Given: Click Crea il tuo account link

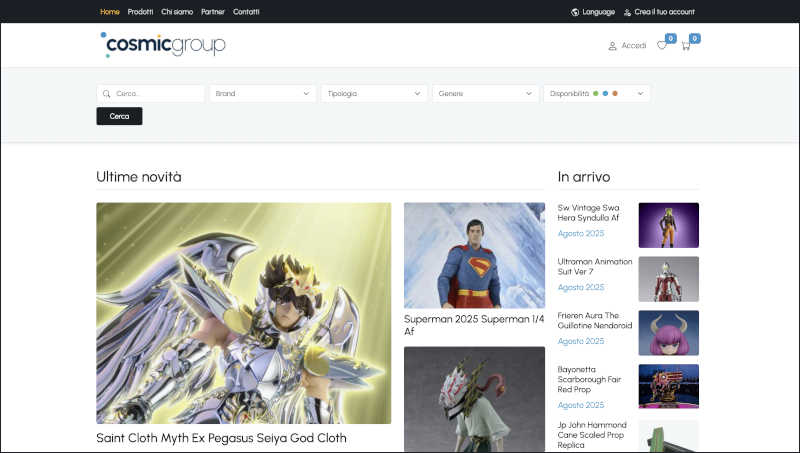Looking at the screenshot, I should click(x=664, y=12).
